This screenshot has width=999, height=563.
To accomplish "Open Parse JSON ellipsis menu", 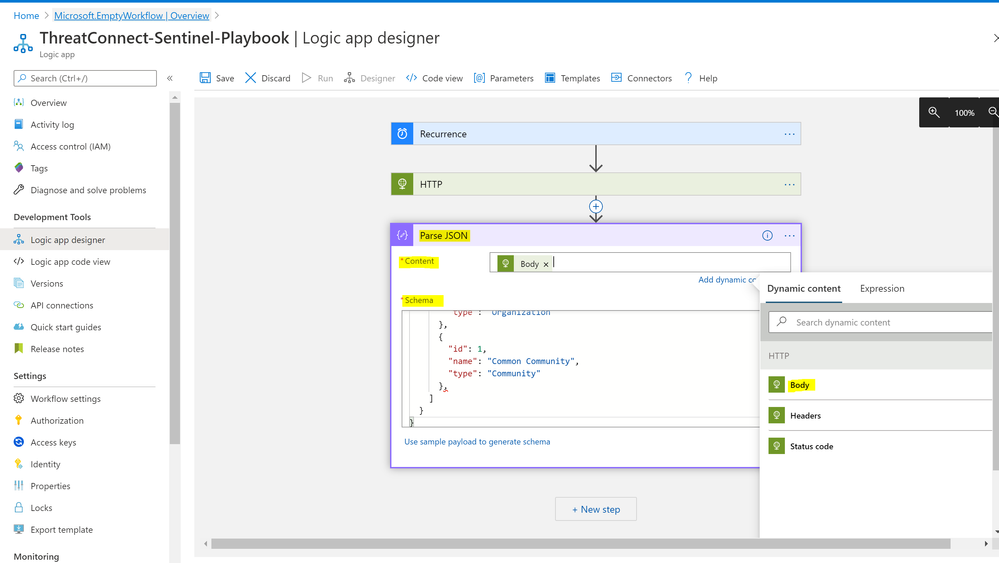I will coord(789,236).
